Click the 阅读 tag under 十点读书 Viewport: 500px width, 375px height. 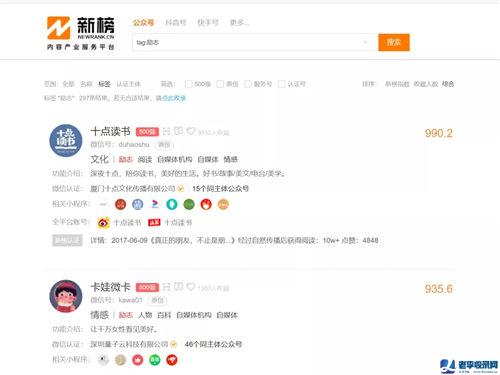tap(145, 160)
